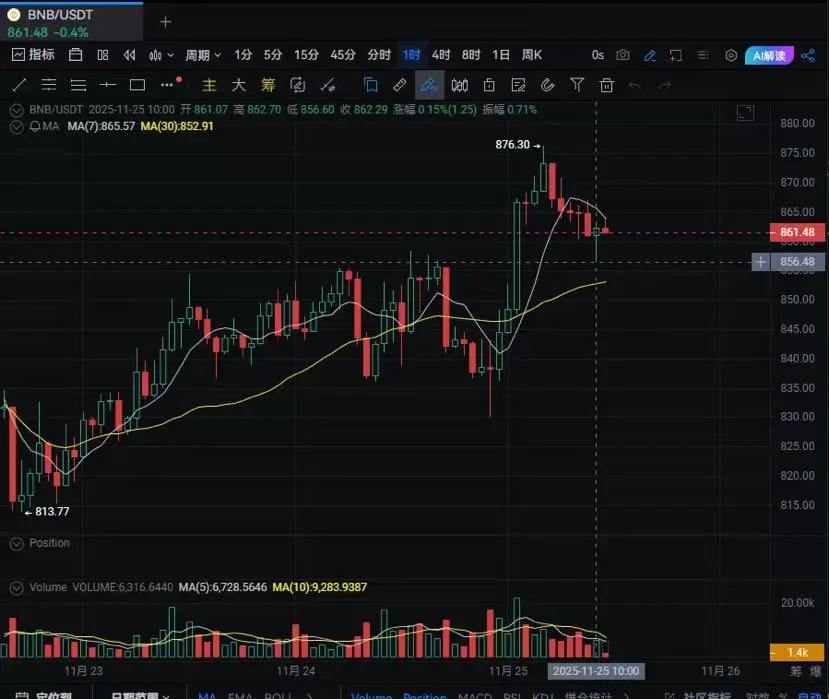Collapse the BNB/USDT info row chevron

[16, 110]
